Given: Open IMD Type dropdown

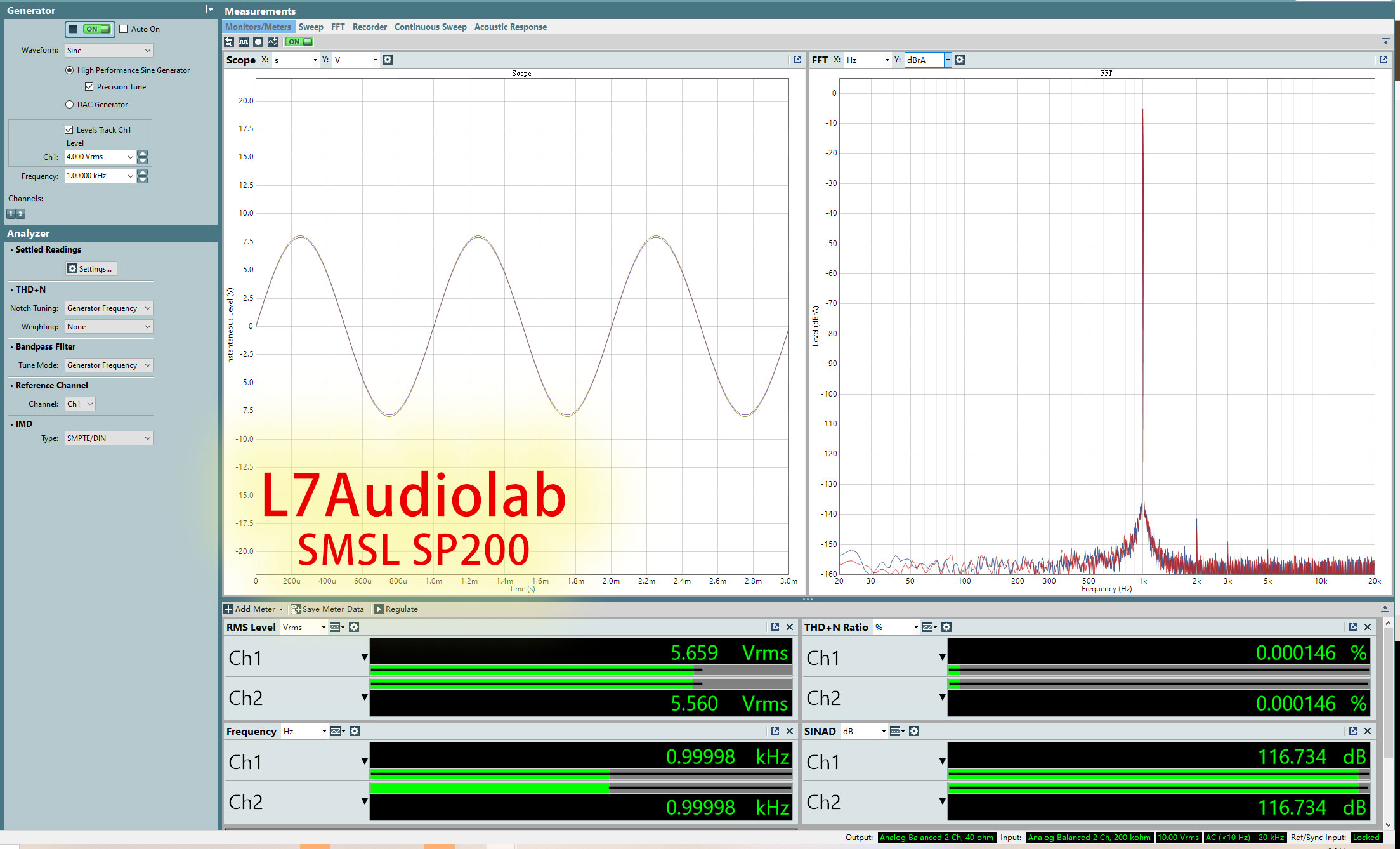Looking at the screenshot, I should coord(108,438).
